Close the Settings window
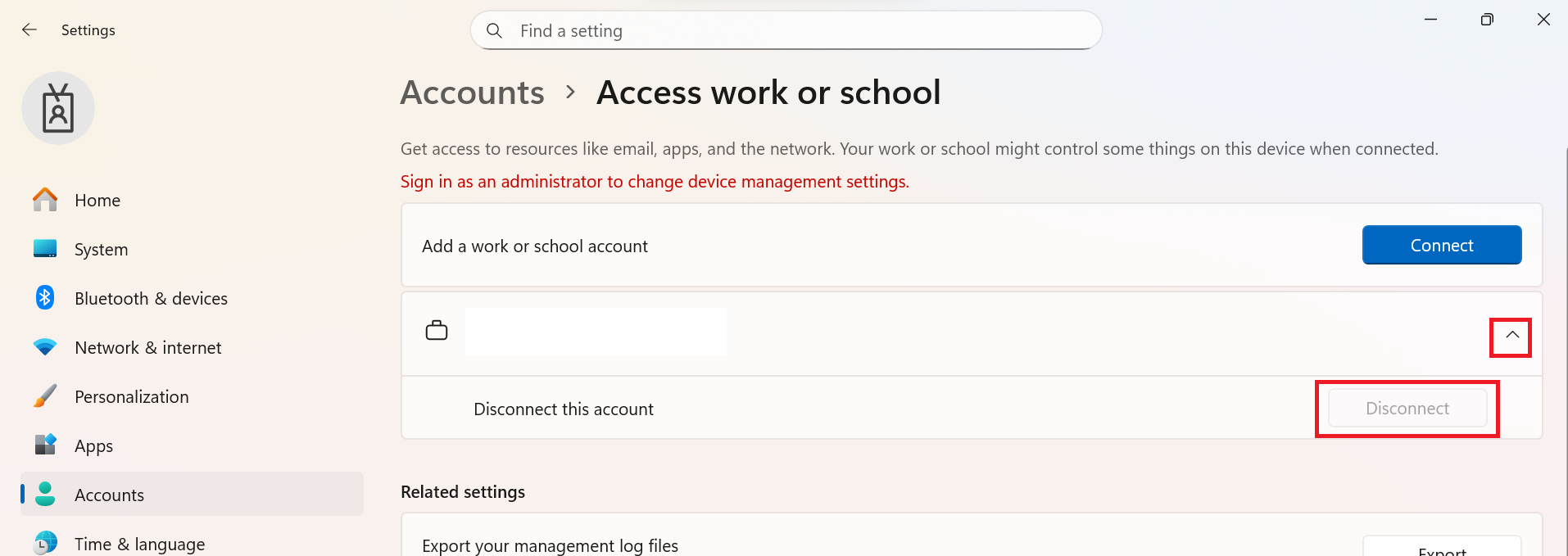The image size is (1568, 556). tap(1543, 20)
